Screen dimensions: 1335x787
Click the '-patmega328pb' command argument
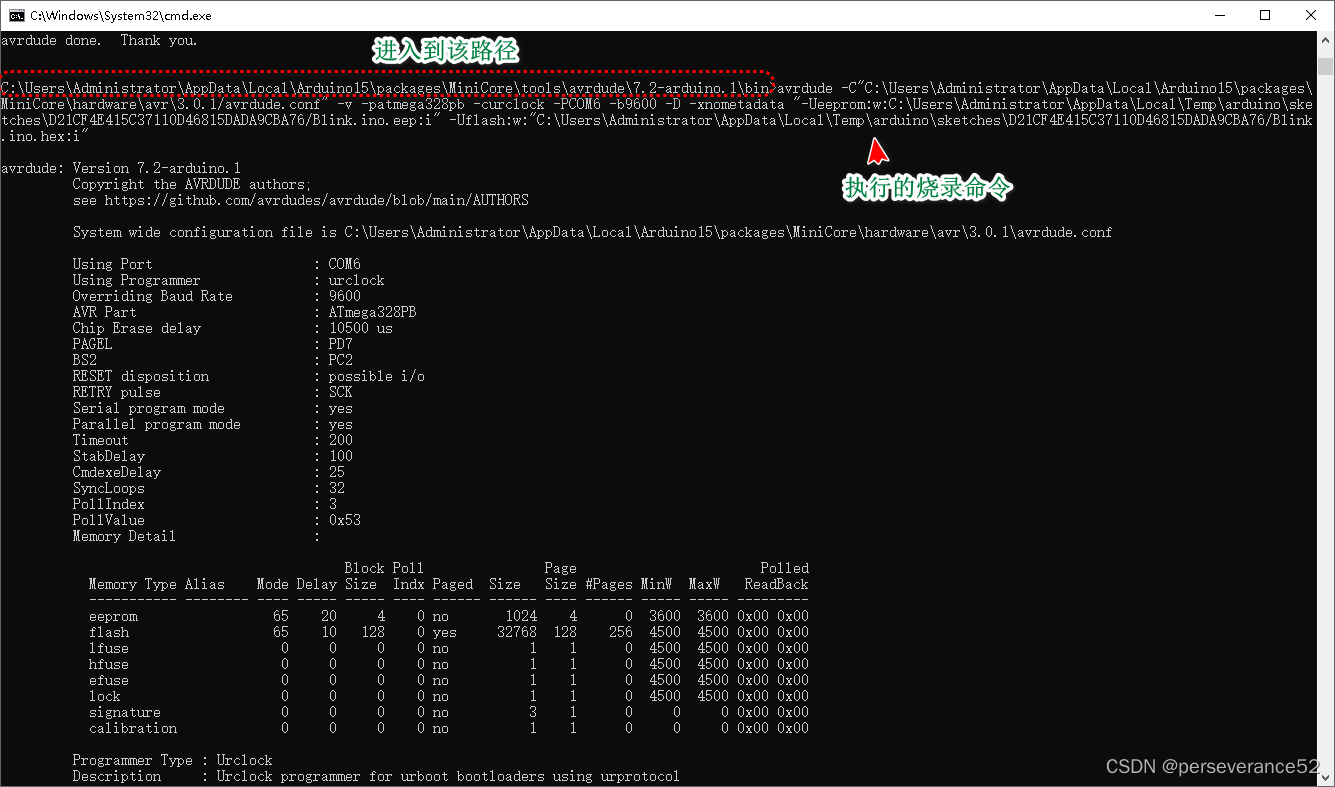pos(412,104)
